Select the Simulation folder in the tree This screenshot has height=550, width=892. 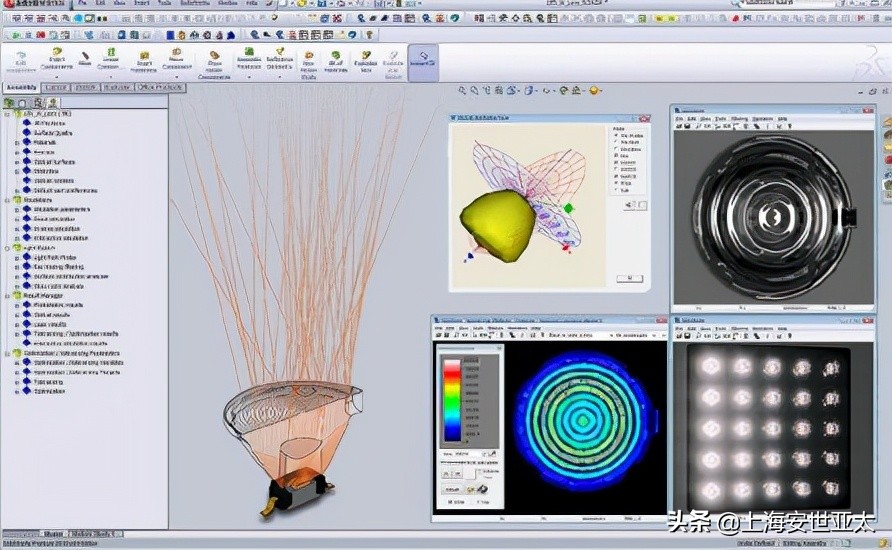pyautogui.click(x=33, y=200)
